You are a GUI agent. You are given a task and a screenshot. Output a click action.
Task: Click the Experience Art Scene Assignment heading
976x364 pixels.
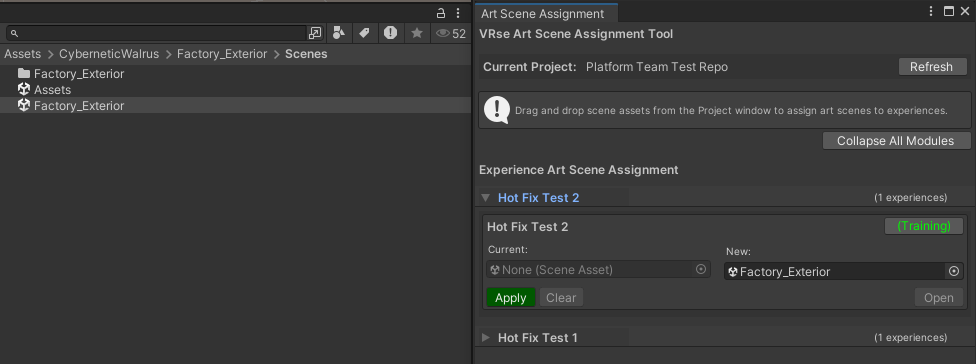tap(578, 169)
